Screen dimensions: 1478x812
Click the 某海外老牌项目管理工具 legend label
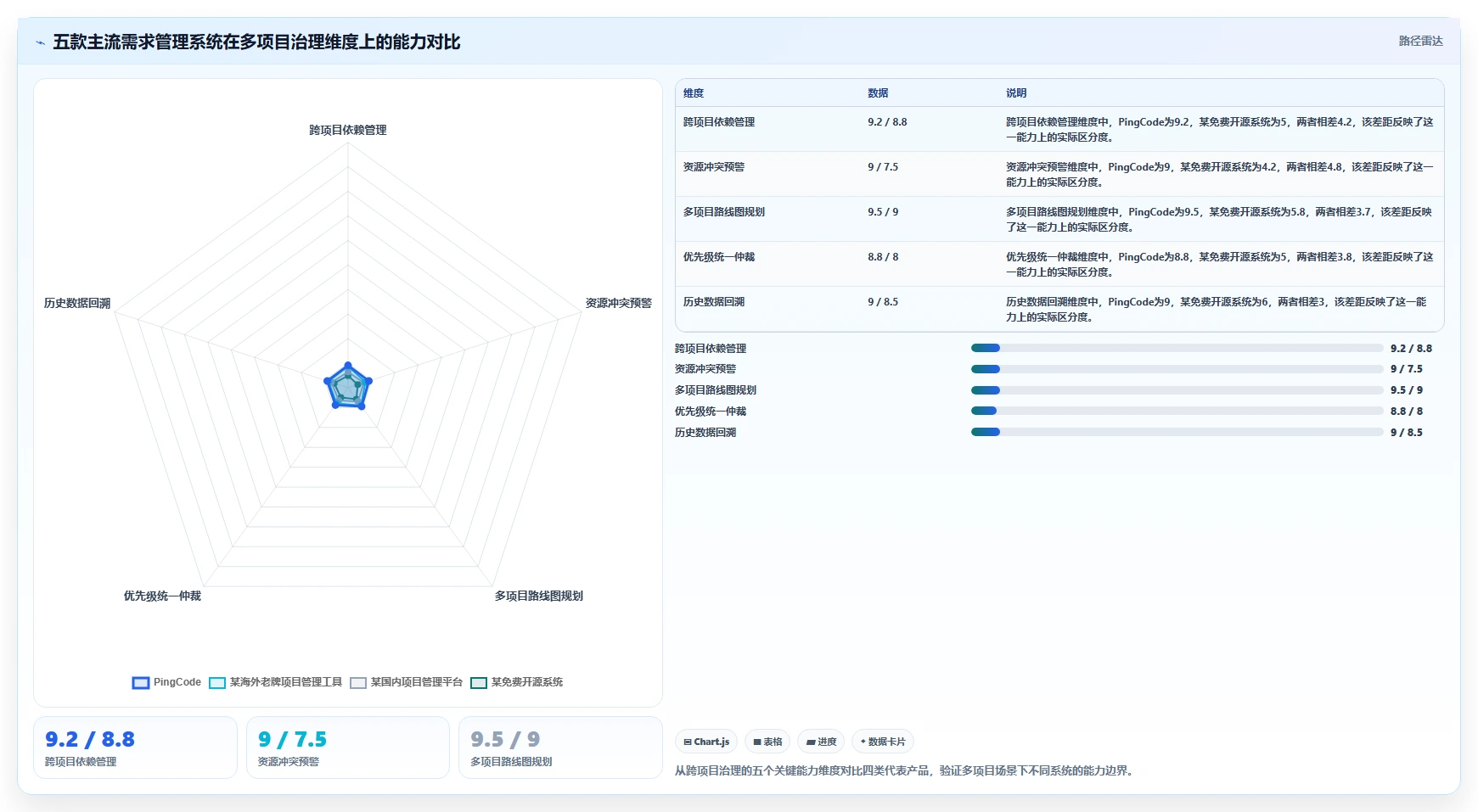click(x=286, y=682)
